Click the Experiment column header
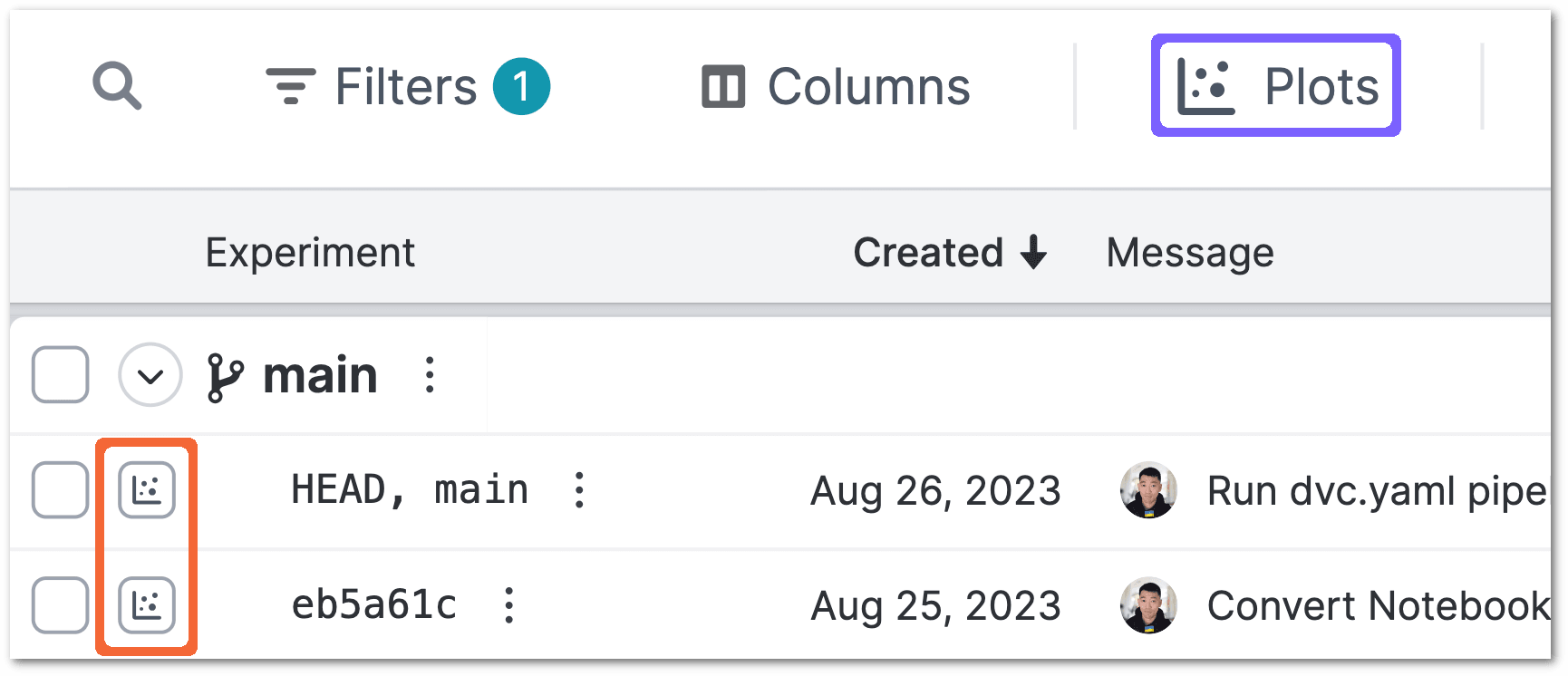Screen dimensions: 1568x676 (310, 252)
